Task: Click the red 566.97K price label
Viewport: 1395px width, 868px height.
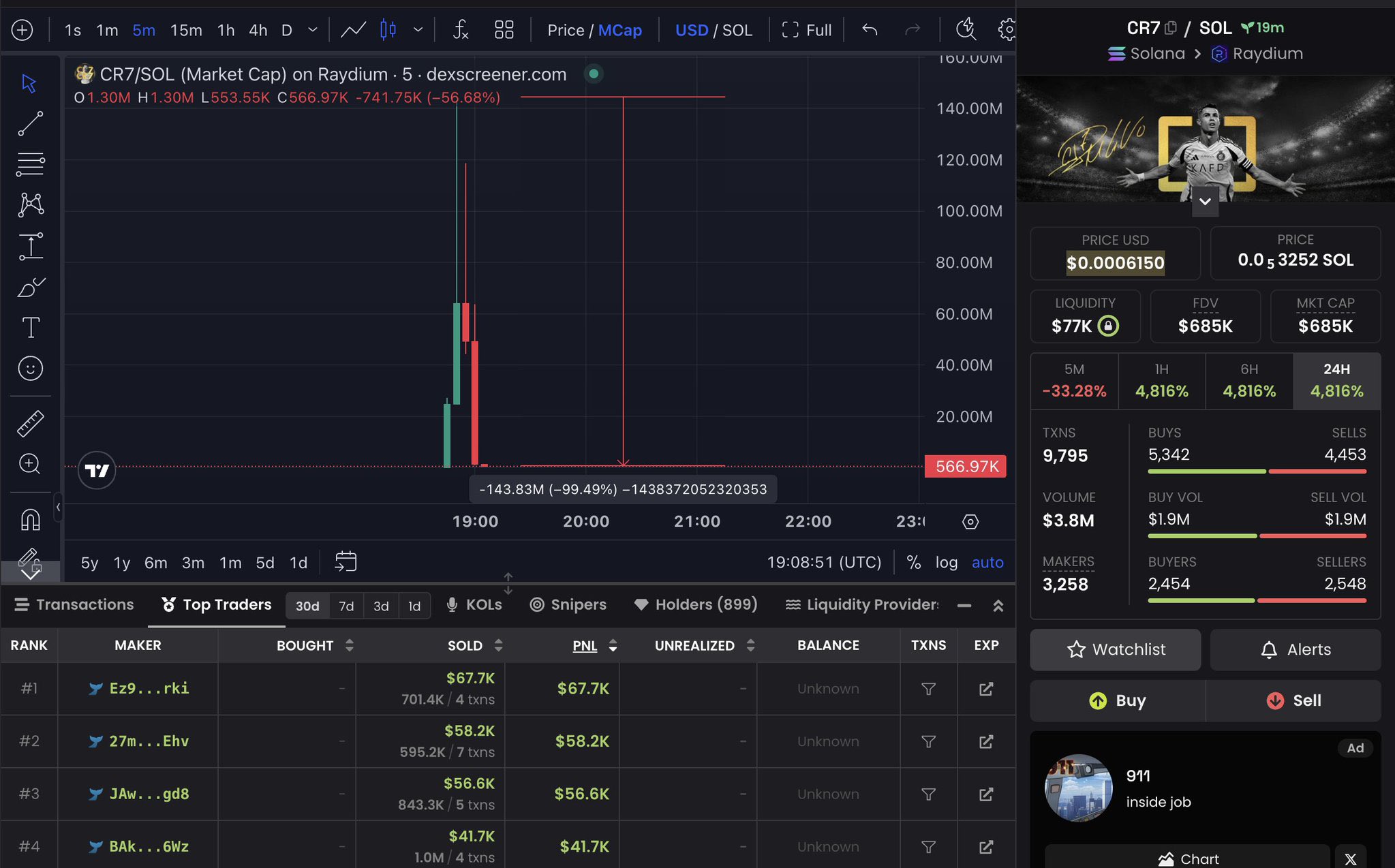Action: click(965, 467)
